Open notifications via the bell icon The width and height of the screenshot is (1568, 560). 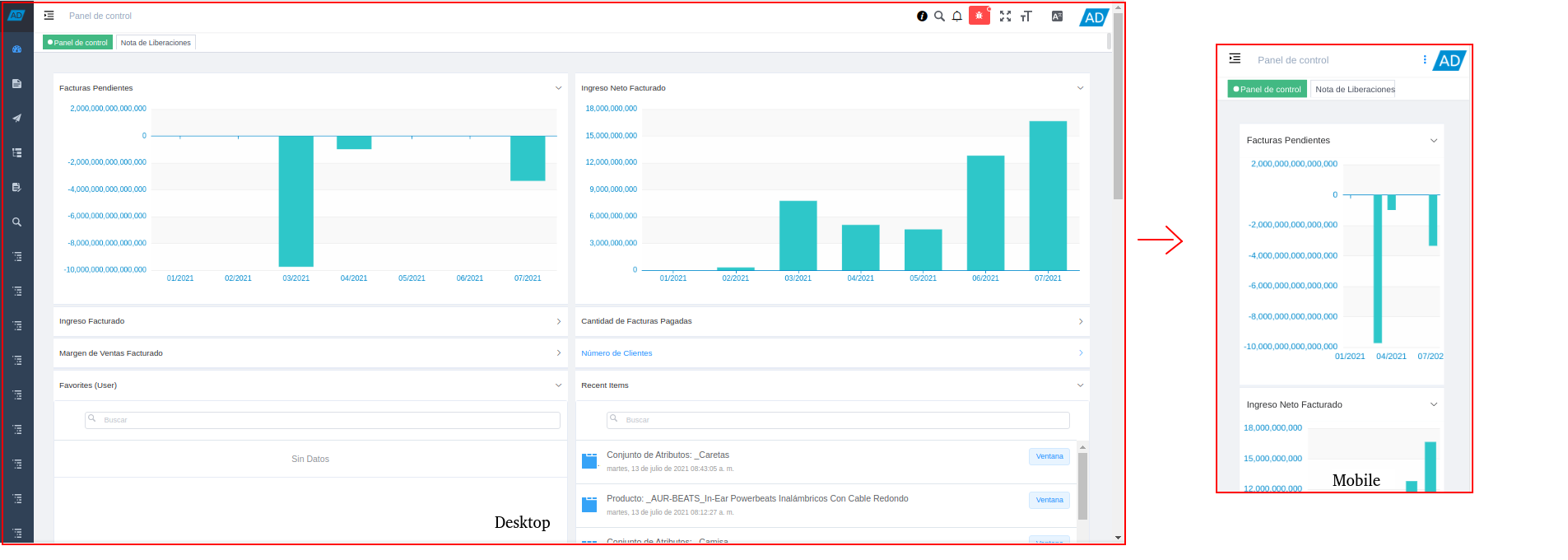click(957, 16)
